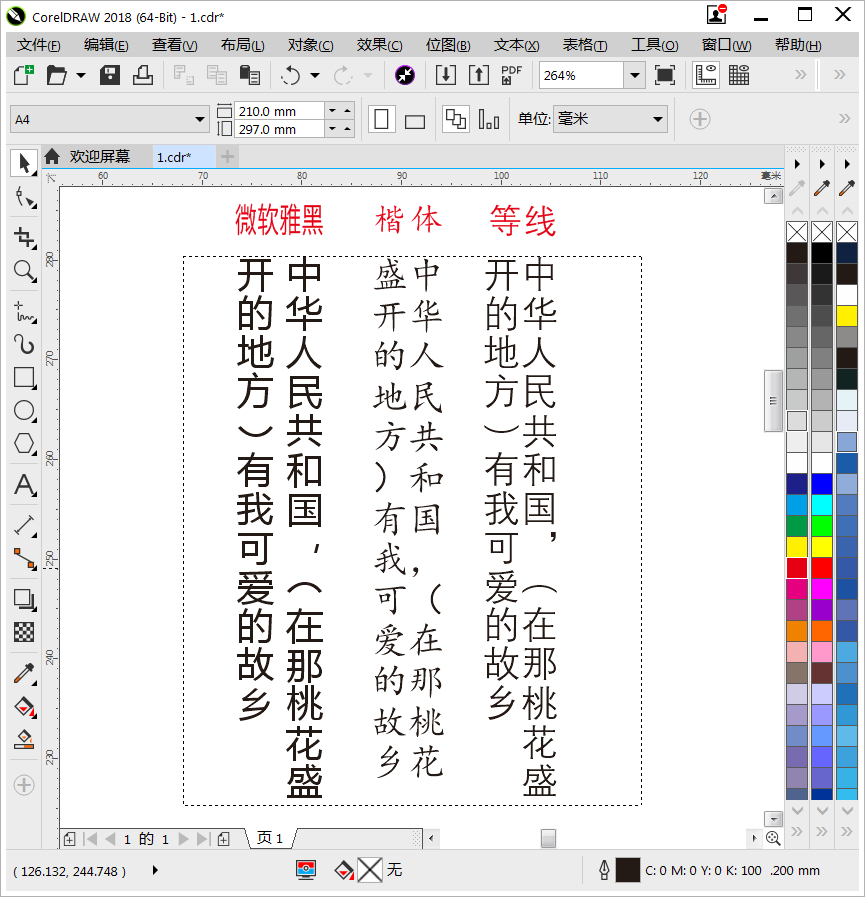Pick the cyan swatch in second palette
Screen dimensions: 865x897
click(822, 505)
